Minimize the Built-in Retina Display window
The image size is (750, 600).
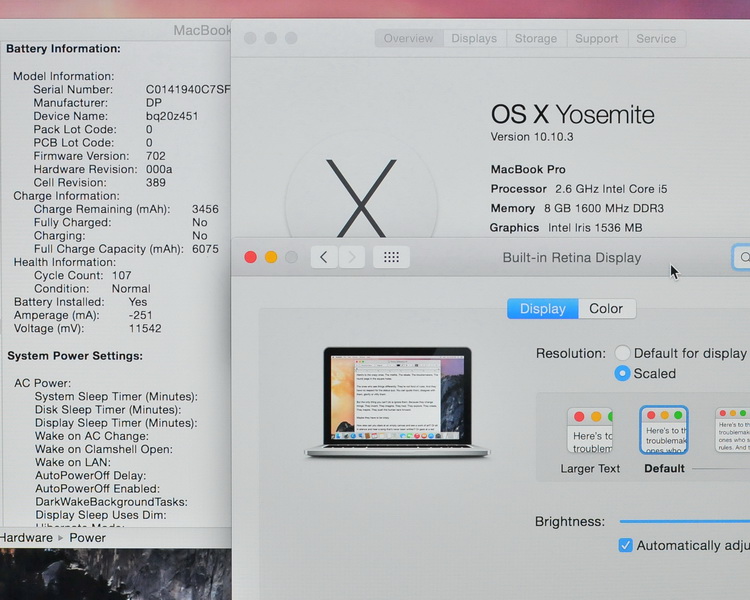(x=271, y=257)
